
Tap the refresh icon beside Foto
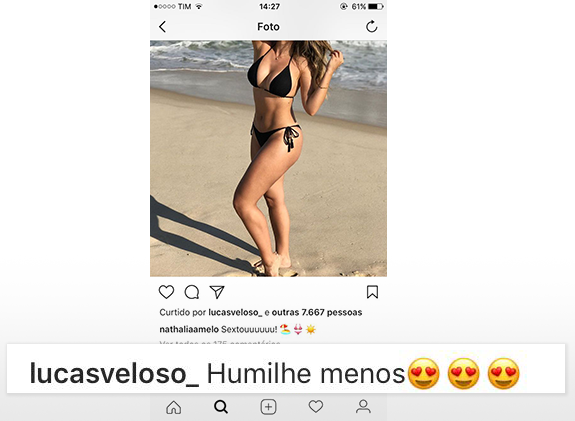pos(371,27)
